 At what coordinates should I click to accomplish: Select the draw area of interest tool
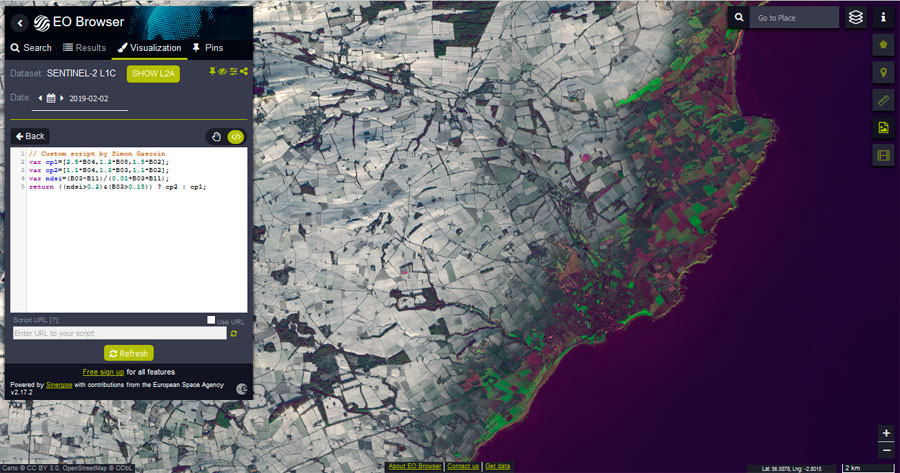[x=883, y=45]
